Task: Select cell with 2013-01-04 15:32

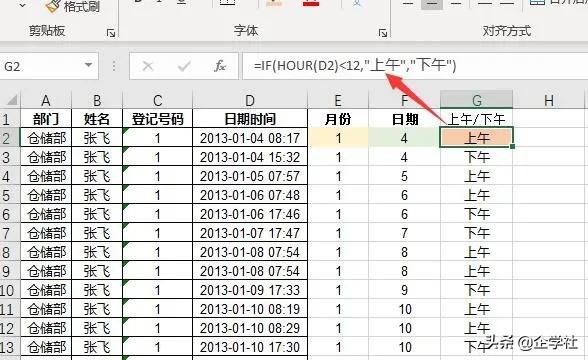Action: click(250, 157)
